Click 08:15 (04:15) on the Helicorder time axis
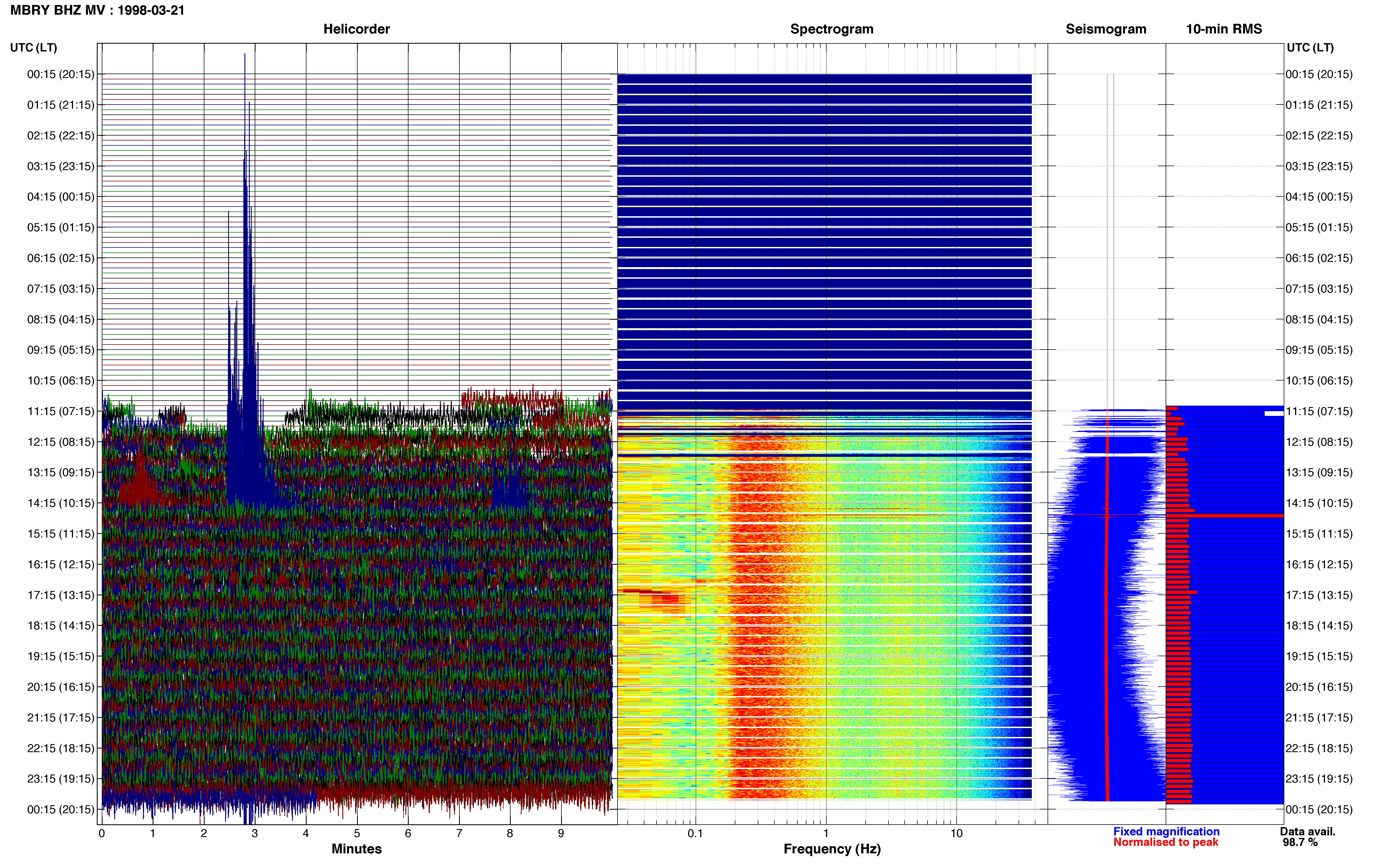This screenshot has height=868, width=1388. coord(61,319)
